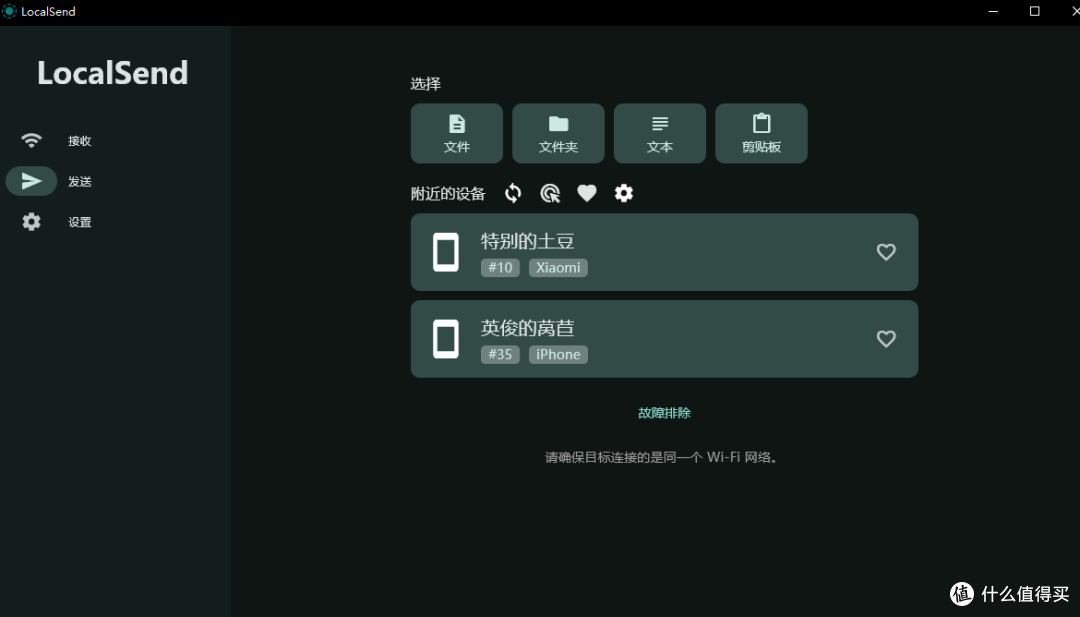Maximize the LocalSend window
The width and height of the screenshot is (1080, 617).
pos(1035,11)
